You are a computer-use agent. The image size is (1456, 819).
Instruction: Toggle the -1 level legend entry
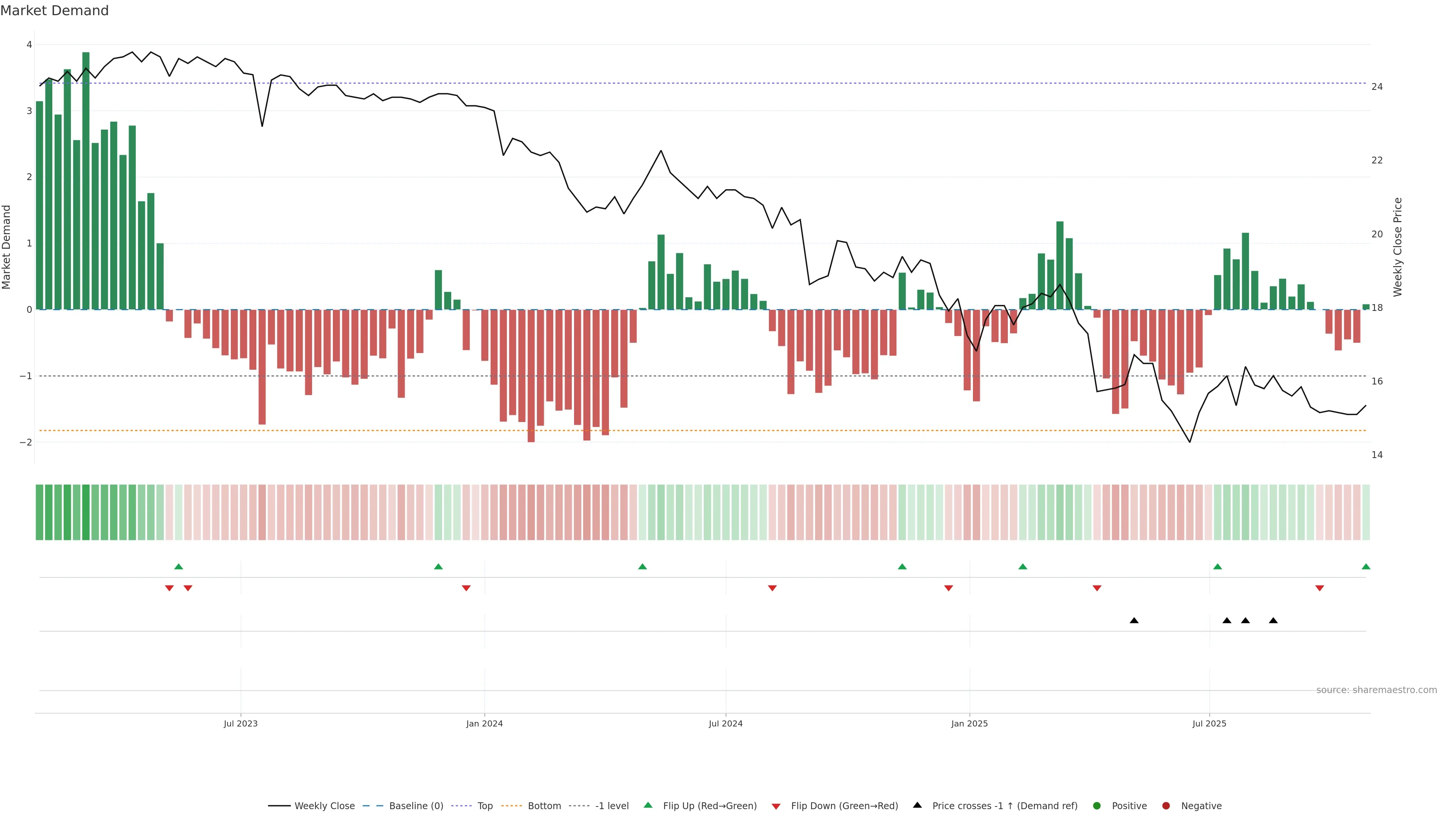coord(612,805)
